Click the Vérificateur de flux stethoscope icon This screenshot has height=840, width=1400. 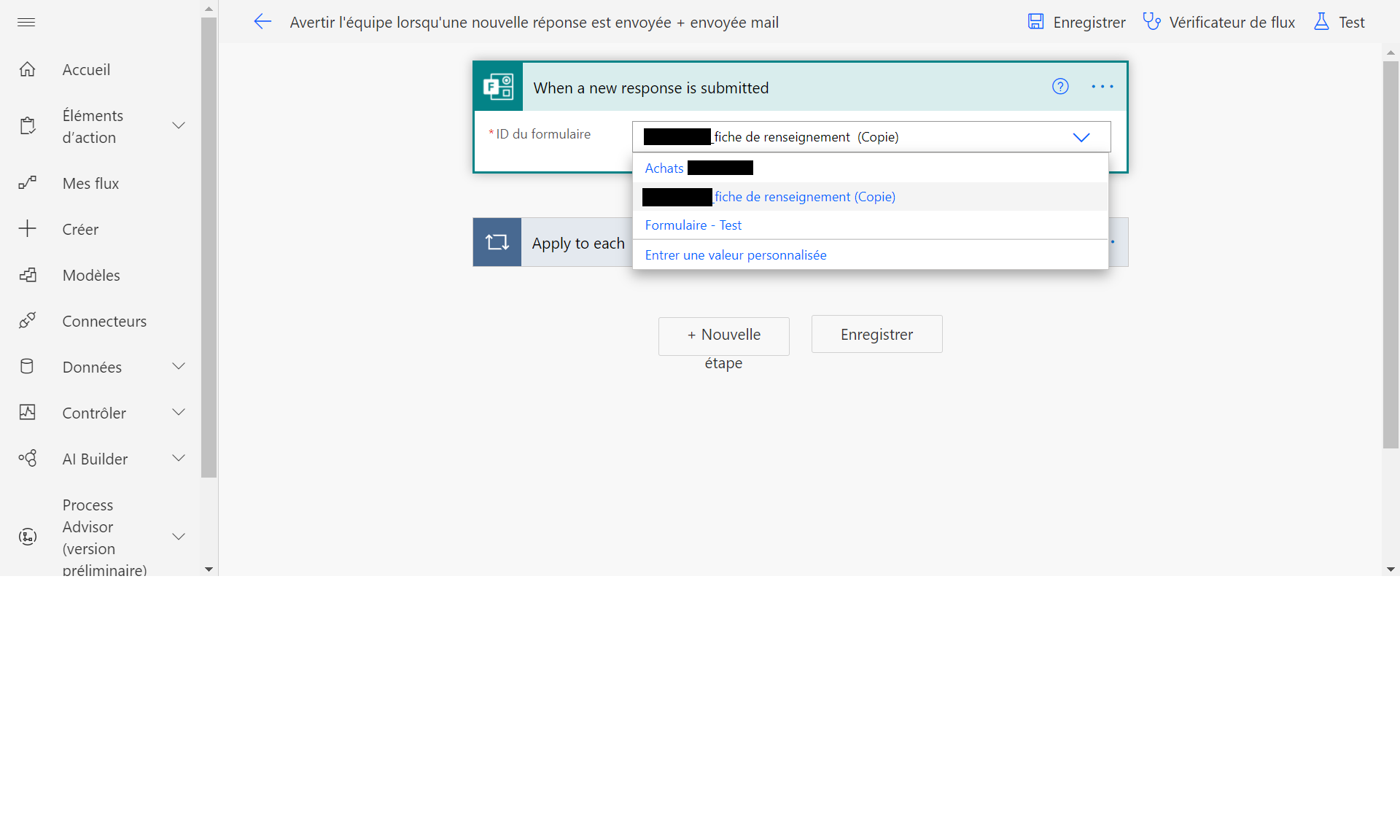coord(1151,22)
